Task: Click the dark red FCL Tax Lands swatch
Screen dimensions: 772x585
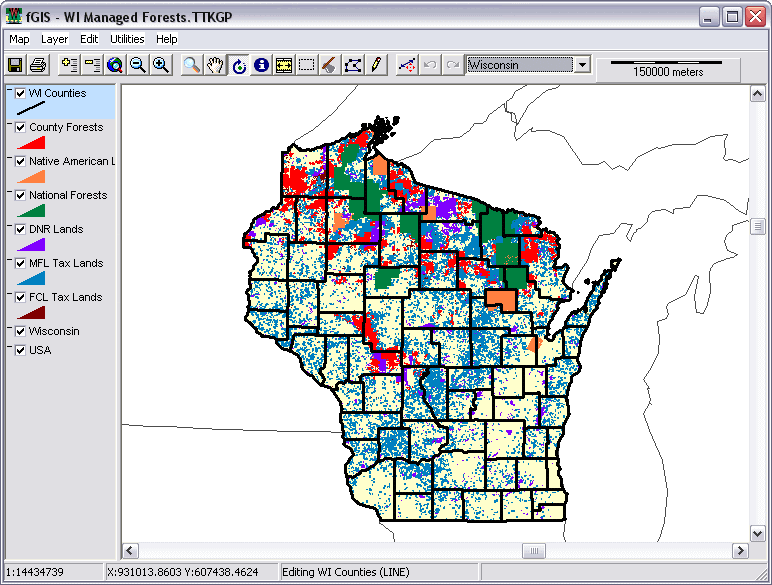Action: pos(31,313)
